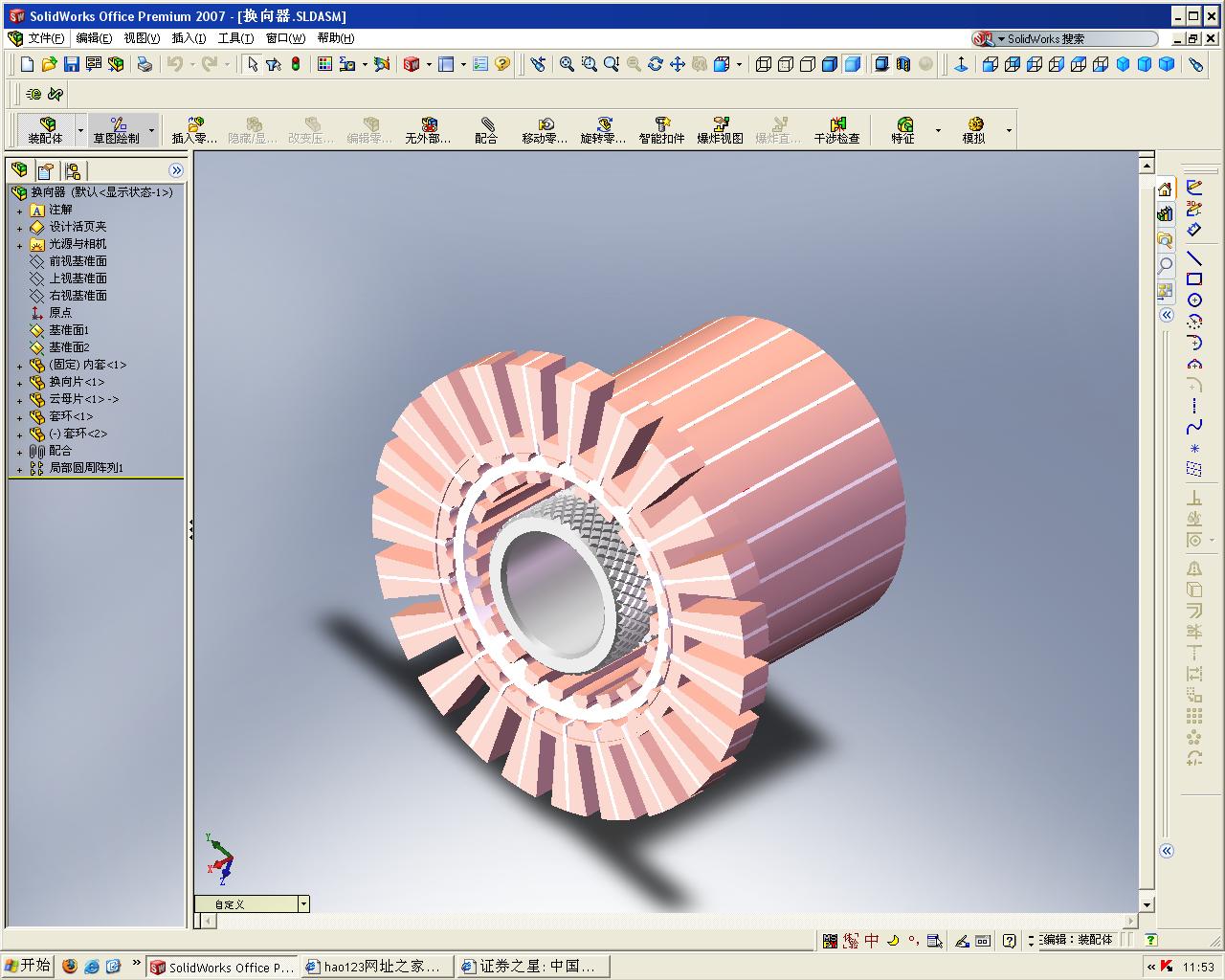Select the 原点 origin item

59,313
